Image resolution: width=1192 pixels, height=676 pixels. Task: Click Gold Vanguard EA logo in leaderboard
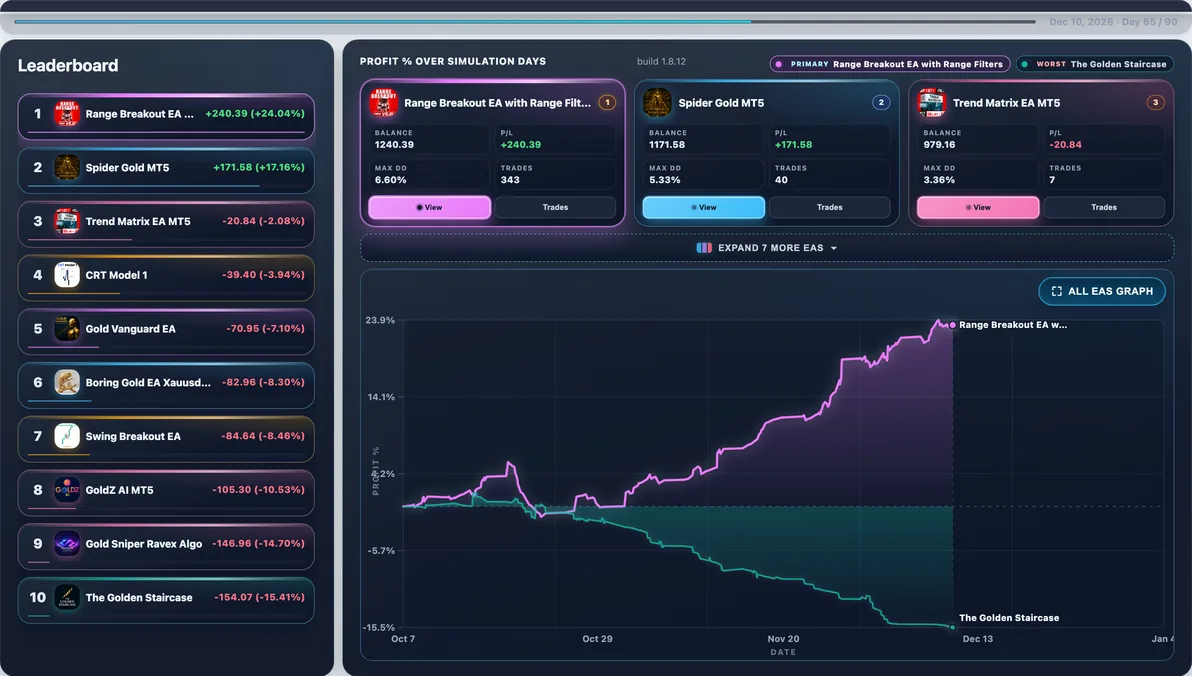coord(67,328)
